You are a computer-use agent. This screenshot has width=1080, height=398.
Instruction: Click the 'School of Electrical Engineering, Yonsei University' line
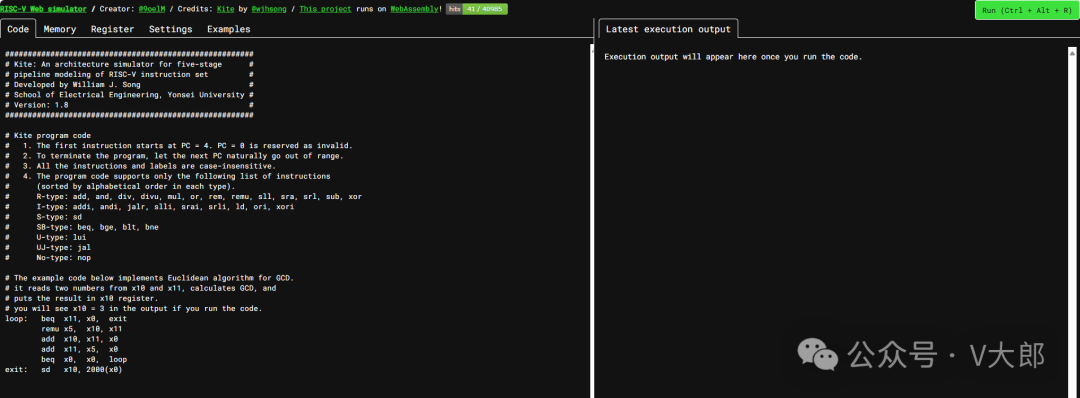tap(129, 94)
